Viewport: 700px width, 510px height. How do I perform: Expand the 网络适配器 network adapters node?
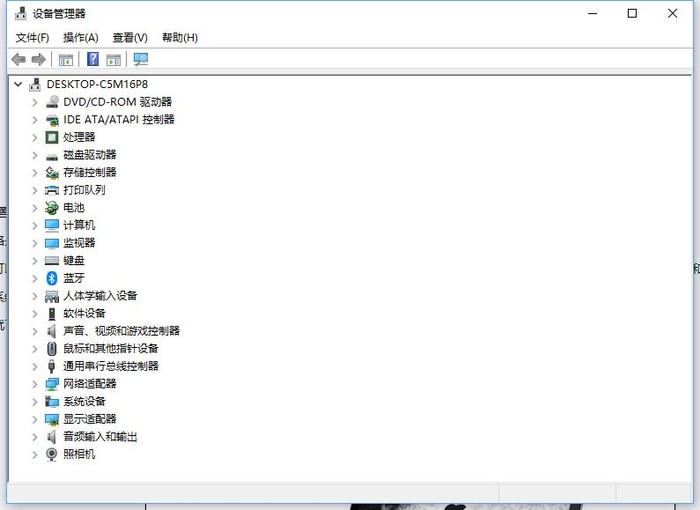tap(35, 384)
